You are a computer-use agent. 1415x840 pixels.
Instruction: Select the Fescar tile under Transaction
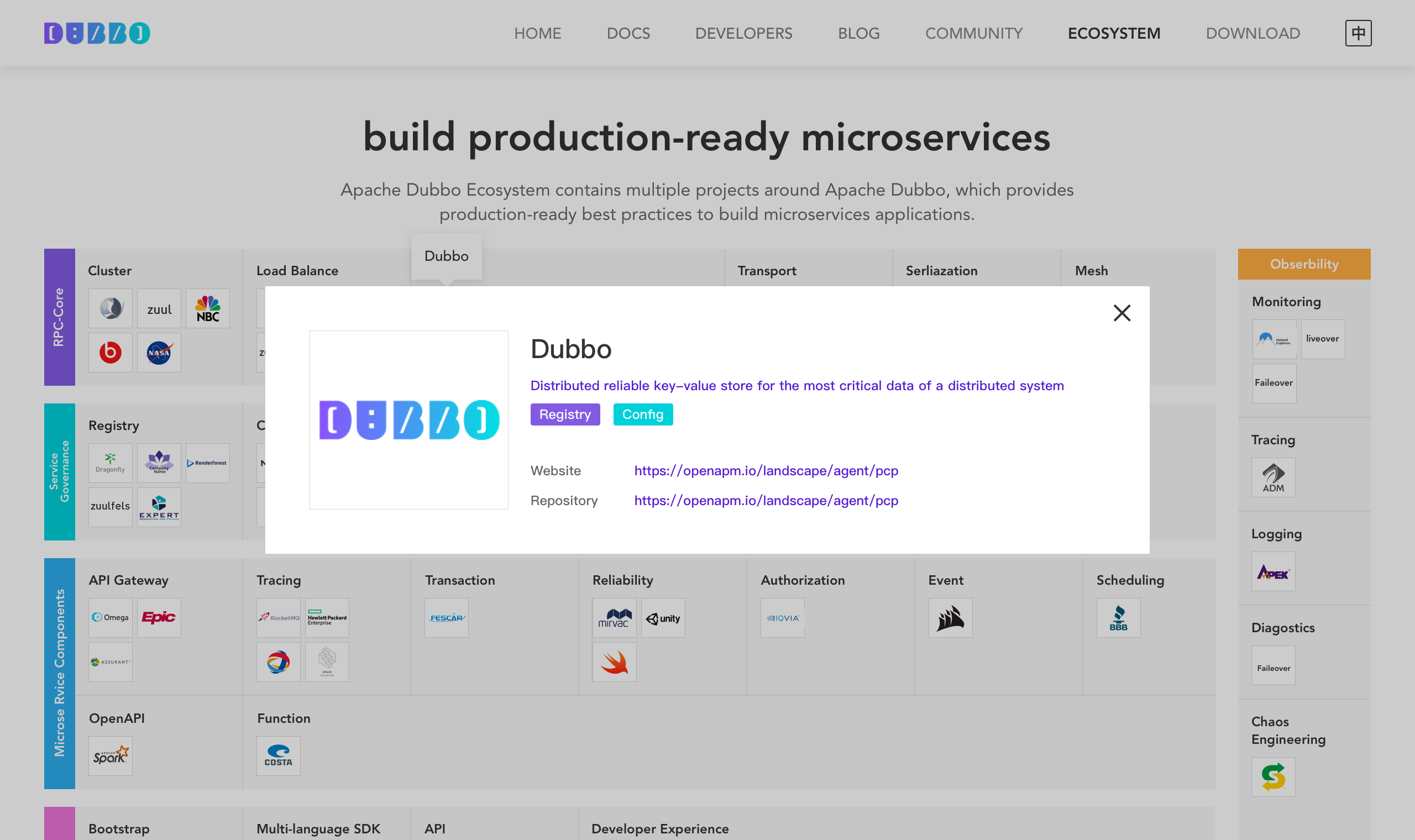(x=447, y=617)
